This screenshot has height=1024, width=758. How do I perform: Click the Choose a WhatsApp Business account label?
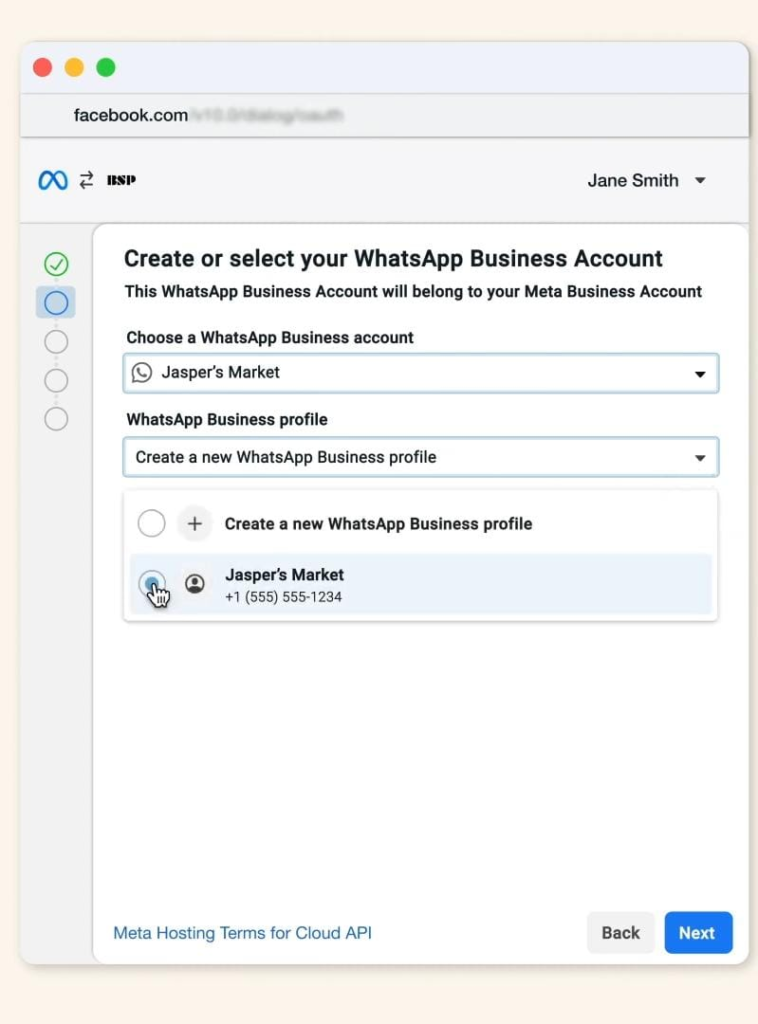point(270,338)
